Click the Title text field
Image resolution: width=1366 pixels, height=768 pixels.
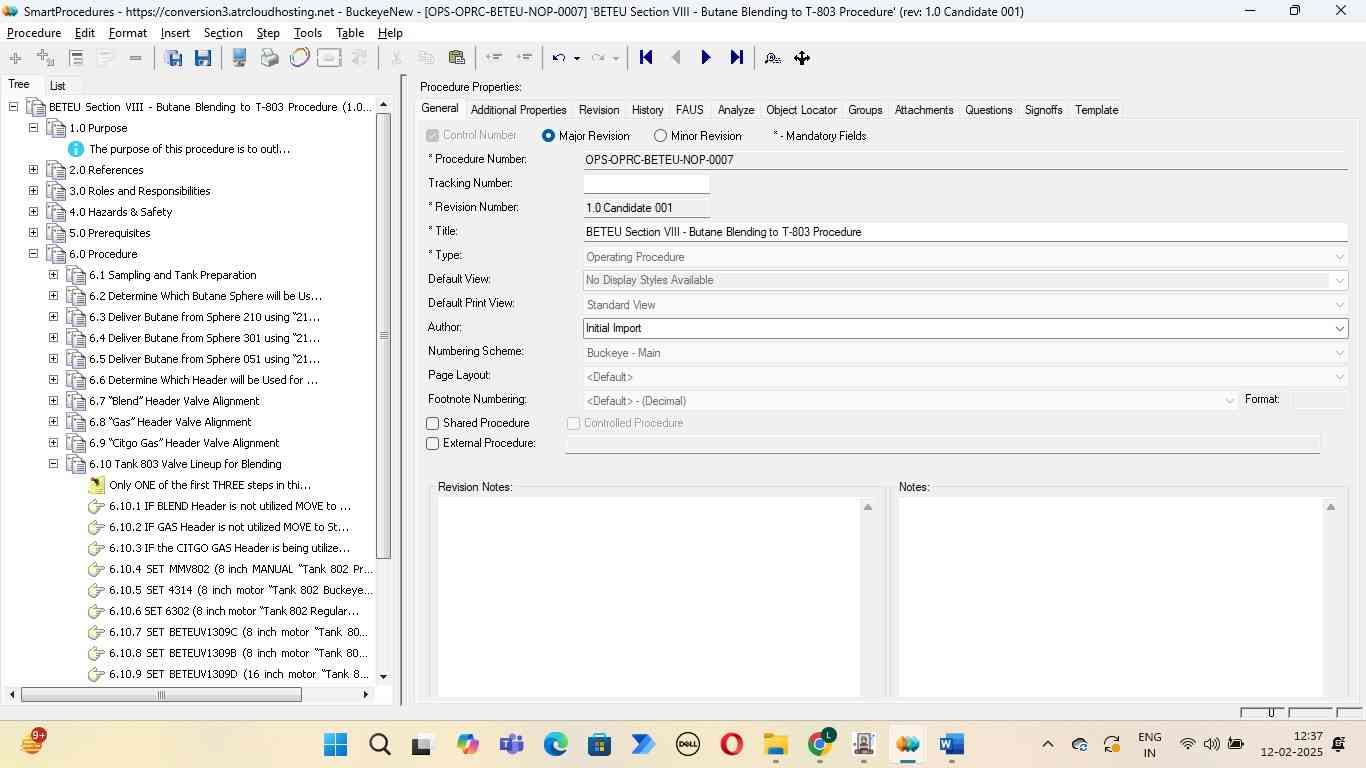pos(965,232)
